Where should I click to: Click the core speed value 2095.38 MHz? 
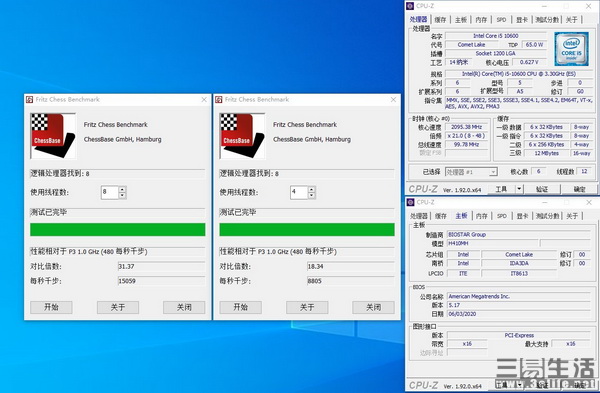point(466,127)
